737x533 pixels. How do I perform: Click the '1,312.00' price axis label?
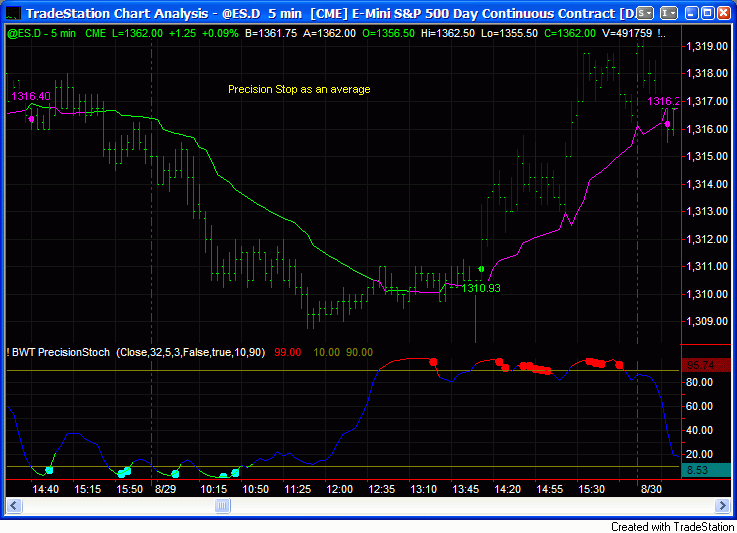pyautogui.click(x=707, y=239)
